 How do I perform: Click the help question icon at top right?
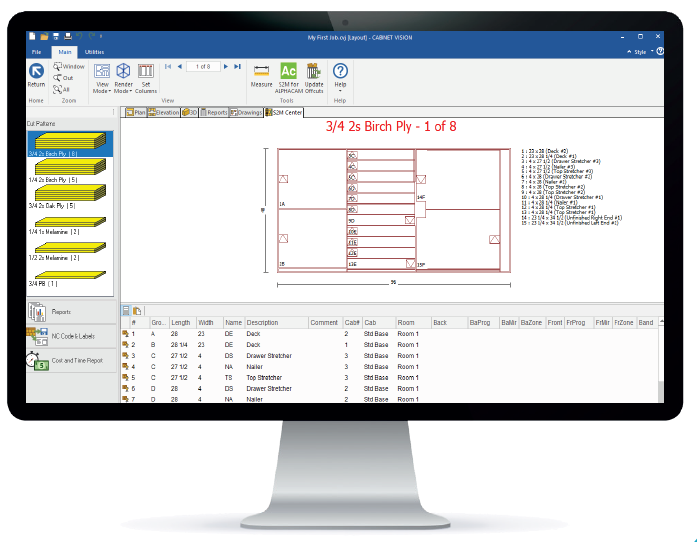click(660, 52)
